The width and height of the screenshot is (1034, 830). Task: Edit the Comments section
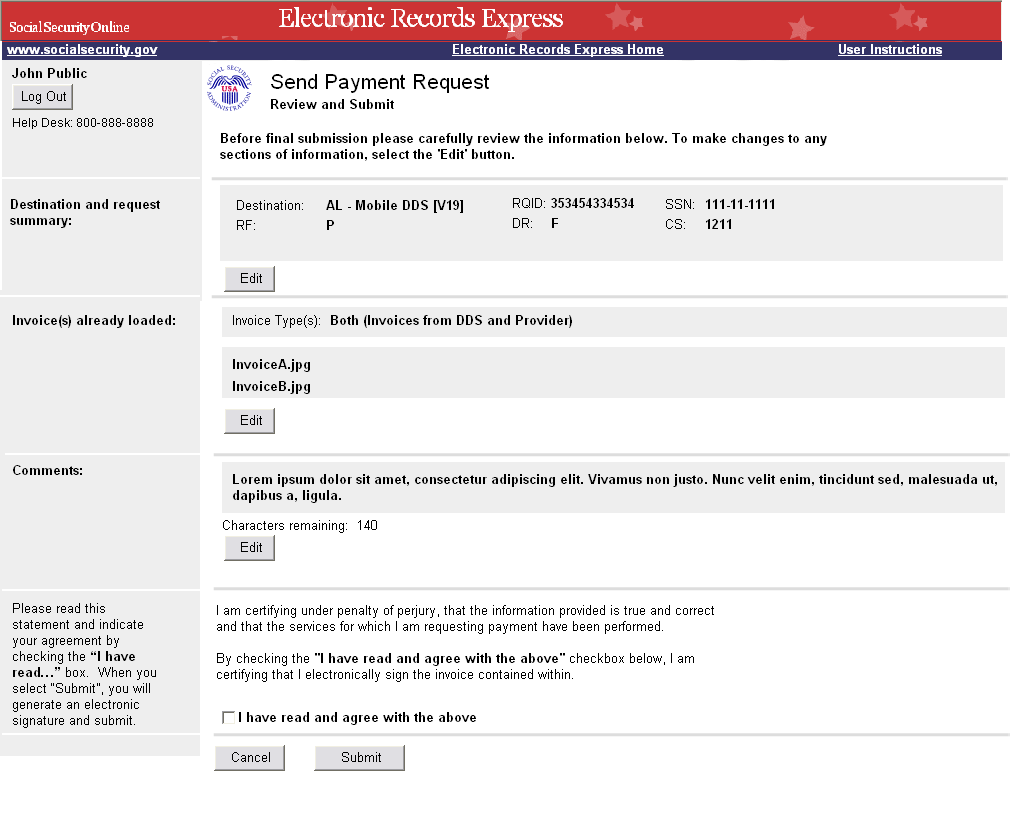pos(250,548)
